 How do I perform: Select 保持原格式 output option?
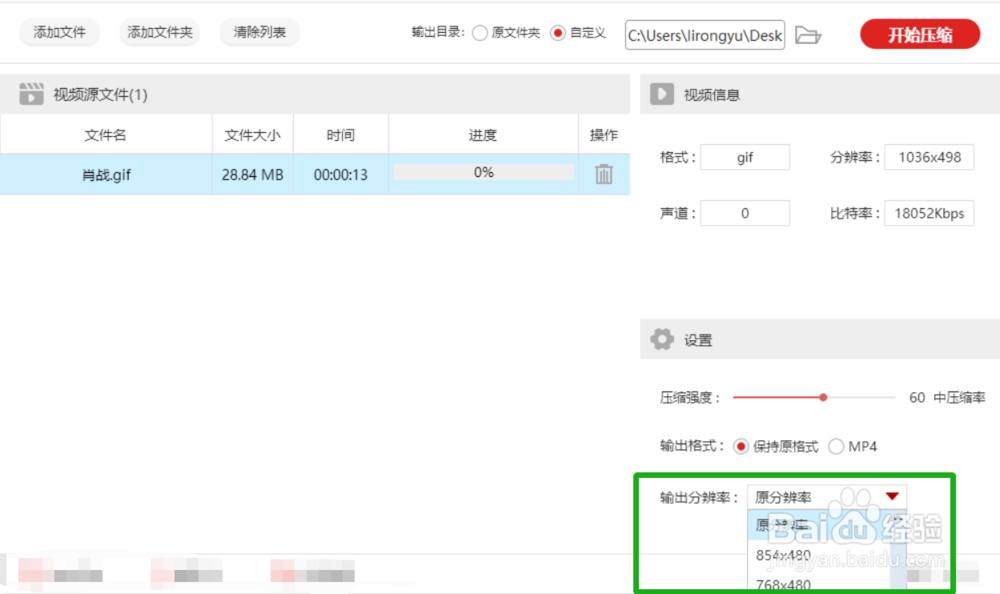741,446
